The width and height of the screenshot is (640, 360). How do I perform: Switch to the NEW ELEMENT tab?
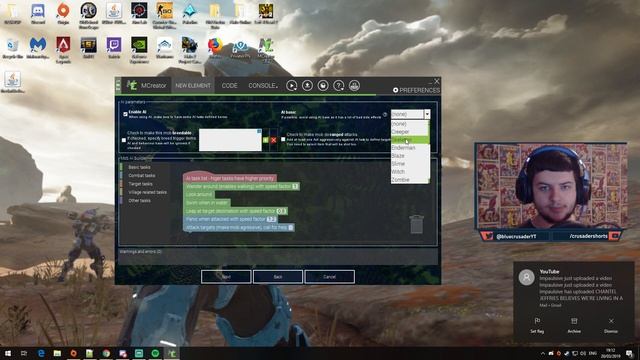[193, 86]
